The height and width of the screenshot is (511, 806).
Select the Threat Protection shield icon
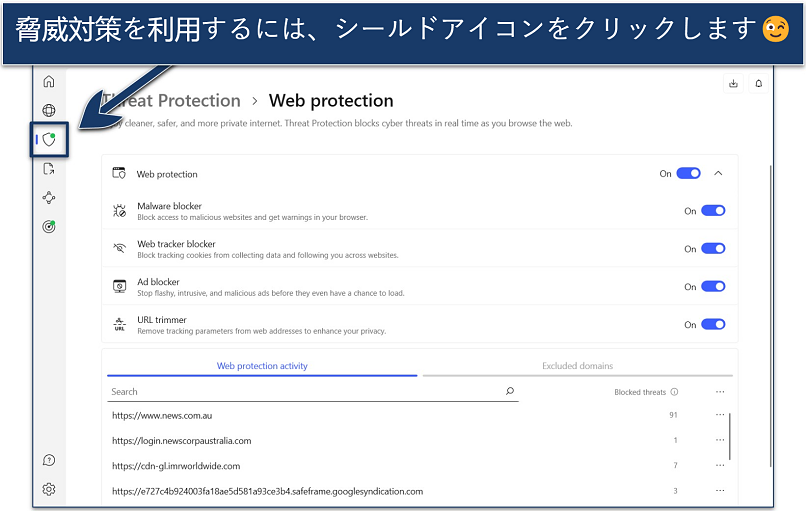click(x=49, y=140)
